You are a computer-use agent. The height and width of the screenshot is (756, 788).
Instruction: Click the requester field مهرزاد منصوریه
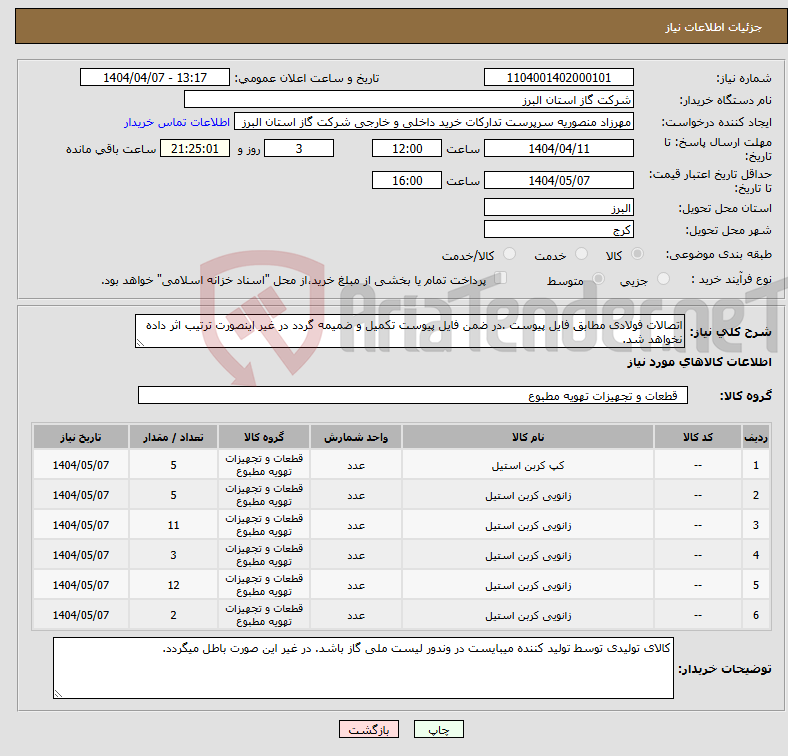pos(434,122)
